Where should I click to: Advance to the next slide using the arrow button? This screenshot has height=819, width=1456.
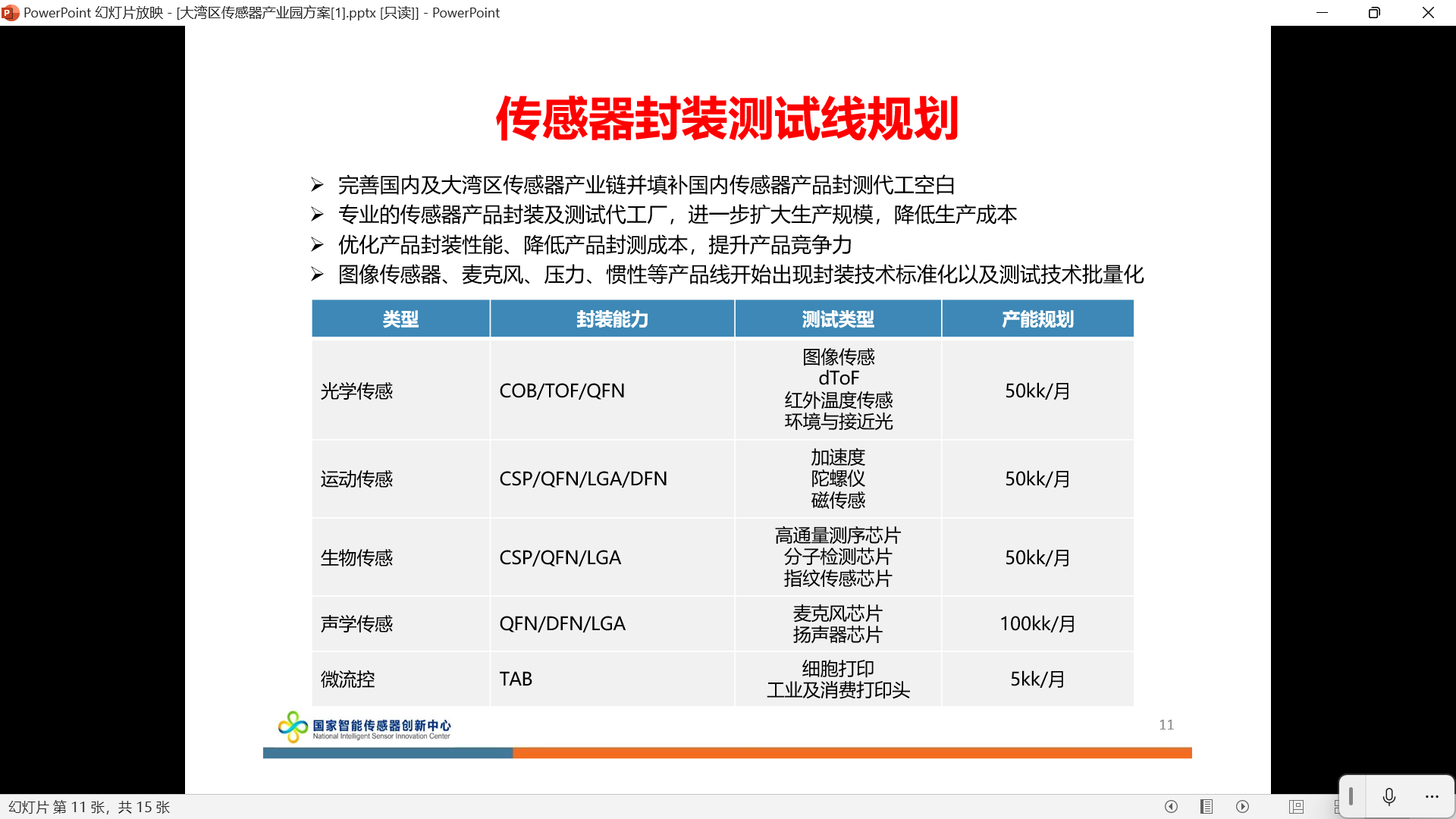coord(1242,806)
